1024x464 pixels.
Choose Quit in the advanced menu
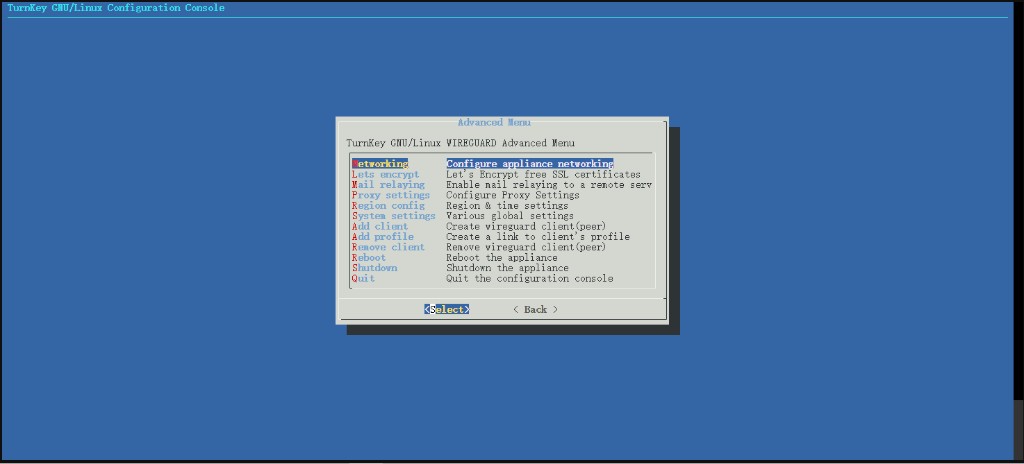[x=363, y=278]
